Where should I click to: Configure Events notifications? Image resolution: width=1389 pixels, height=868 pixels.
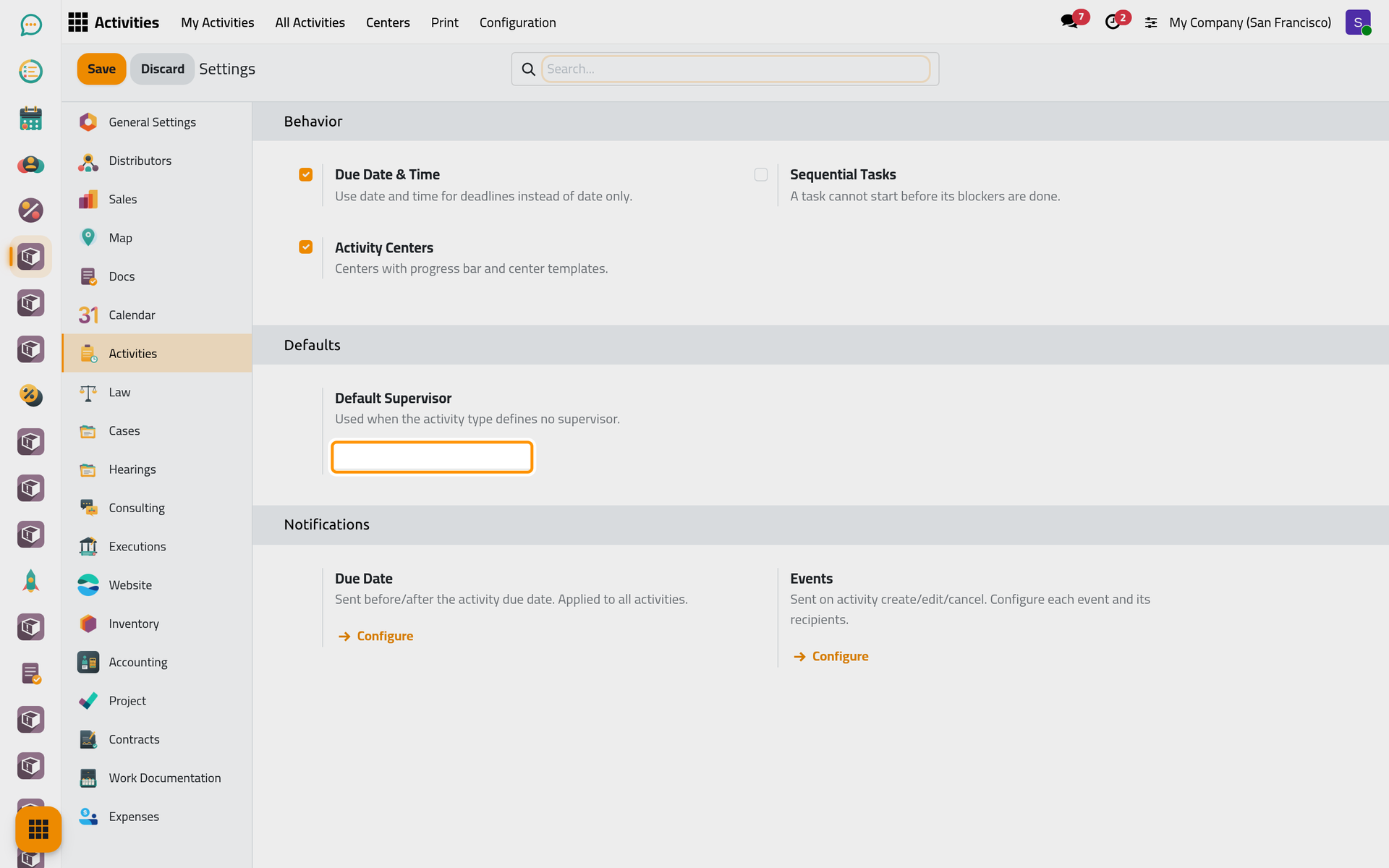click(x=831, y=657)
